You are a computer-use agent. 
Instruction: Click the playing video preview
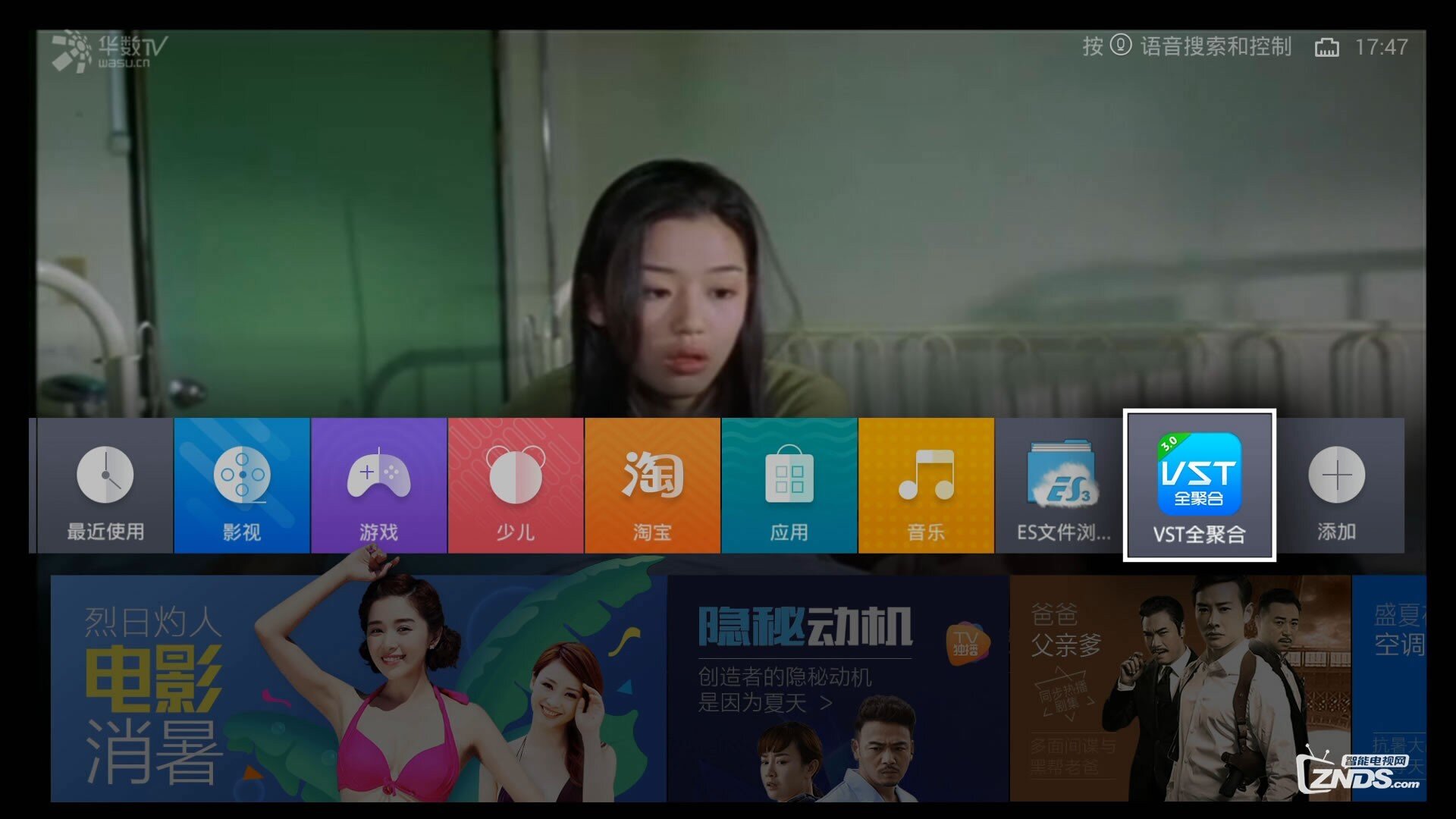(x=731, y=224)
